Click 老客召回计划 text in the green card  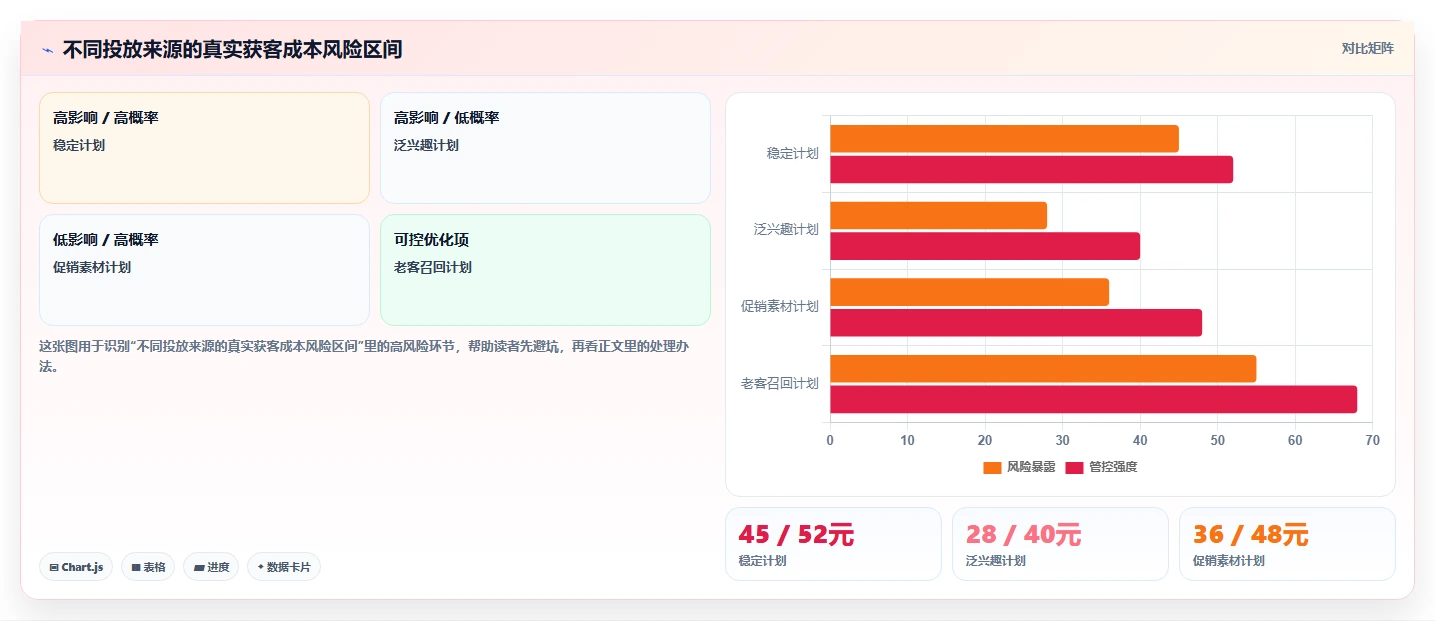point(433,267)
